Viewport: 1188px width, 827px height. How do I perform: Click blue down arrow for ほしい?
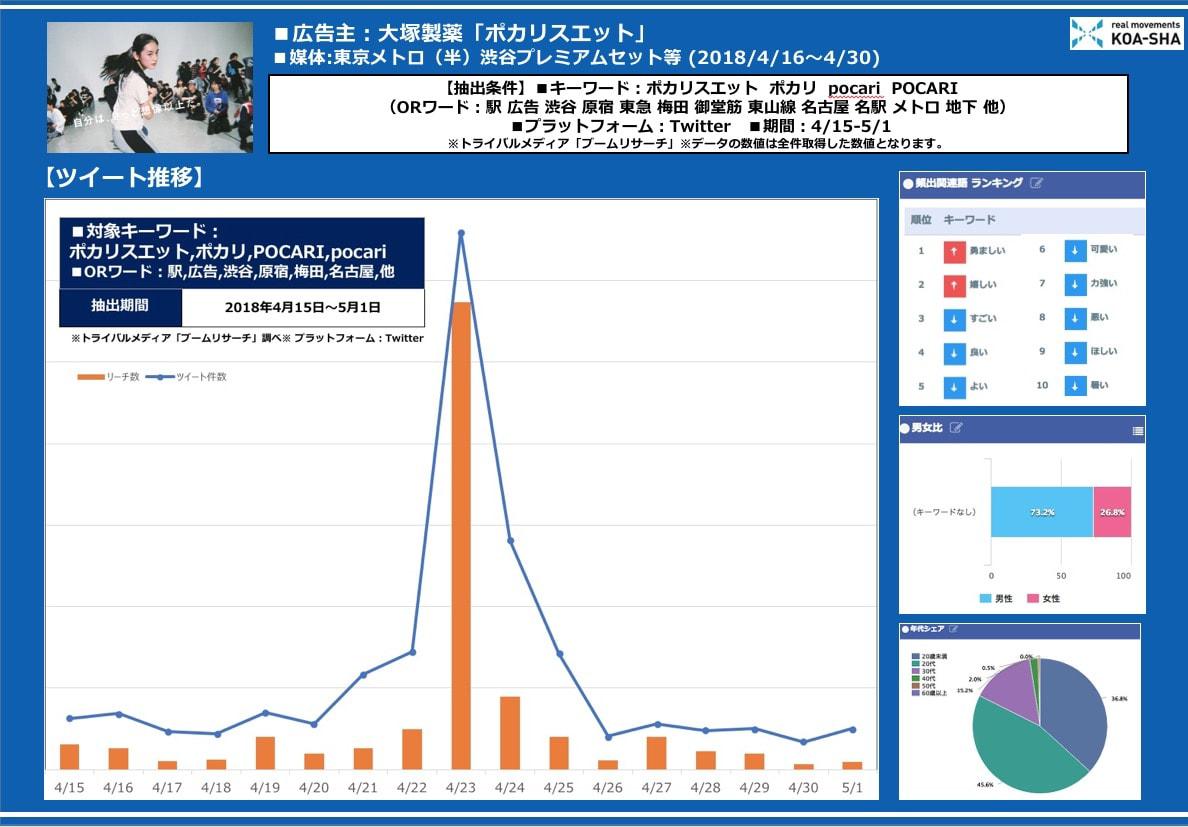pyautogui.click(x=1075, y=352)
